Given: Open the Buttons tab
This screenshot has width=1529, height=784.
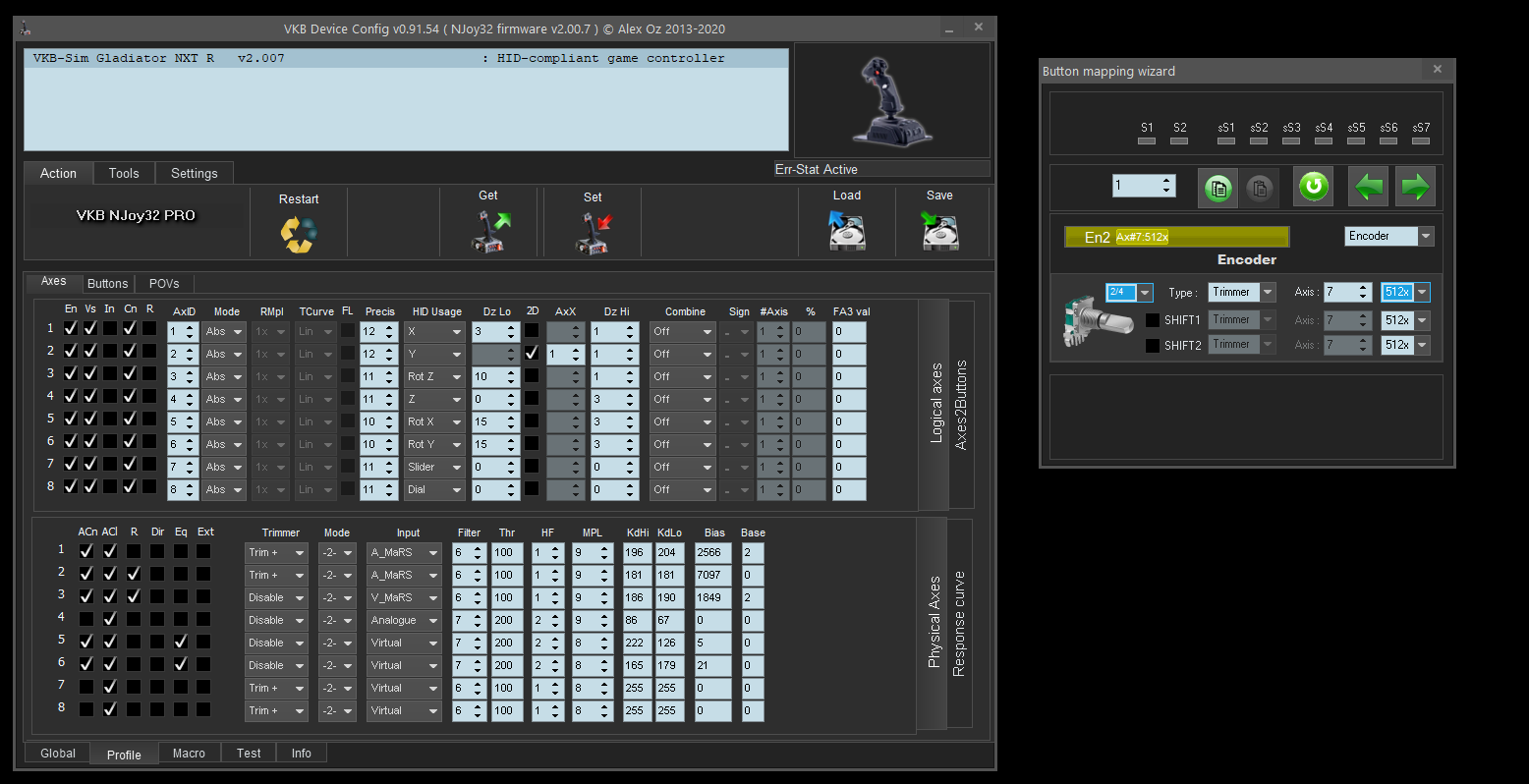Looking at the screenshot, I should click(107, 284).
